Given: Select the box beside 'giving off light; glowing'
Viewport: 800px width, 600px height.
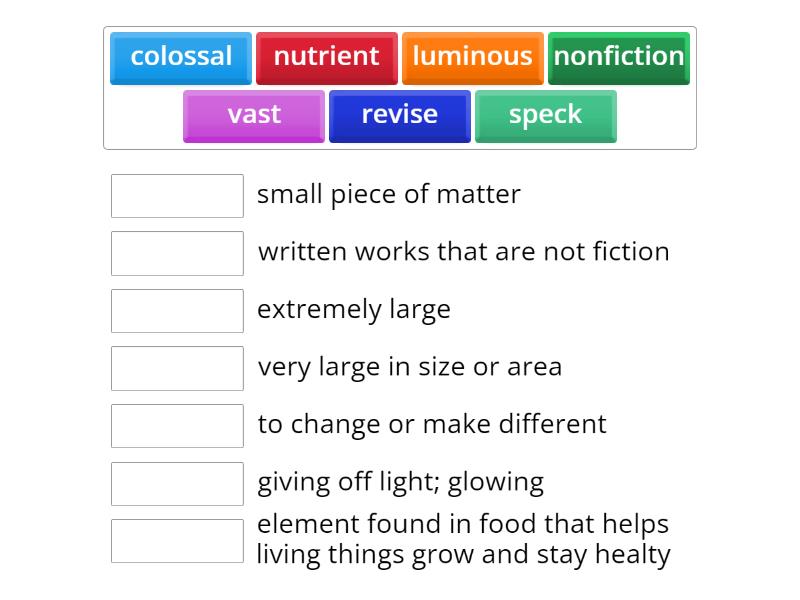Looking at the screenshot, I should coord(177,483).
